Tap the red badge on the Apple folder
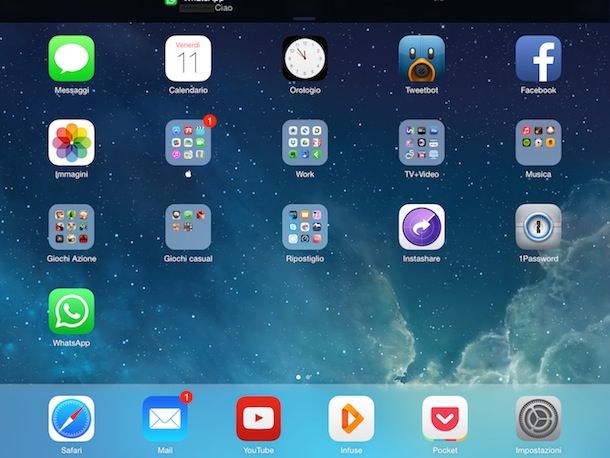Image resolution: width=610 pixels, height=458 pixels. click(x=210, y=121)
